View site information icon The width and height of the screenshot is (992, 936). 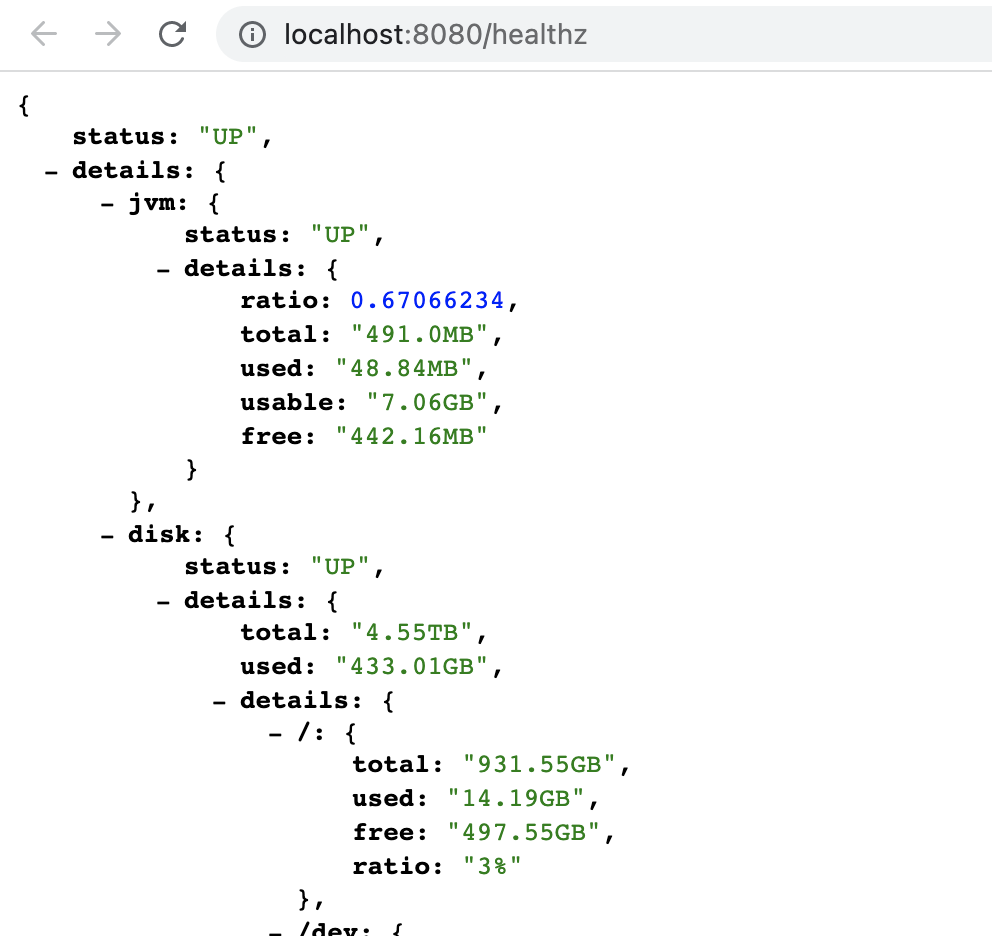click(252, 35)
